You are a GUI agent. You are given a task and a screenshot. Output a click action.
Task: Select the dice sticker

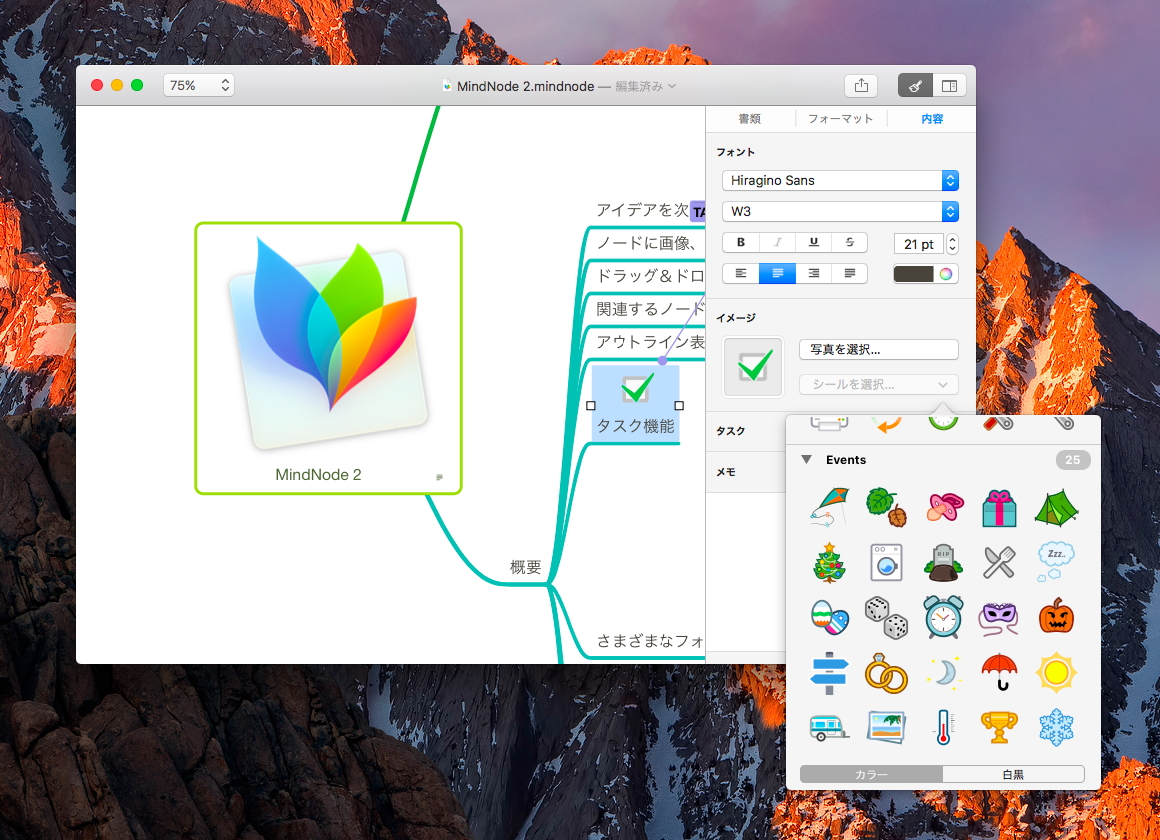click(886, 617)
